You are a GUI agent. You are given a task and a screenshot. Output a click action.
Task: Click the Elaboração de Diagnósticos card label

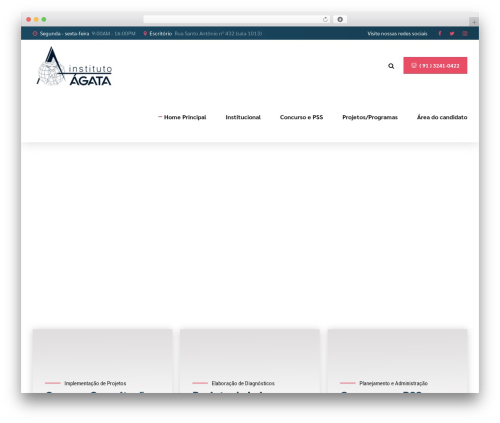click(243, 383)
